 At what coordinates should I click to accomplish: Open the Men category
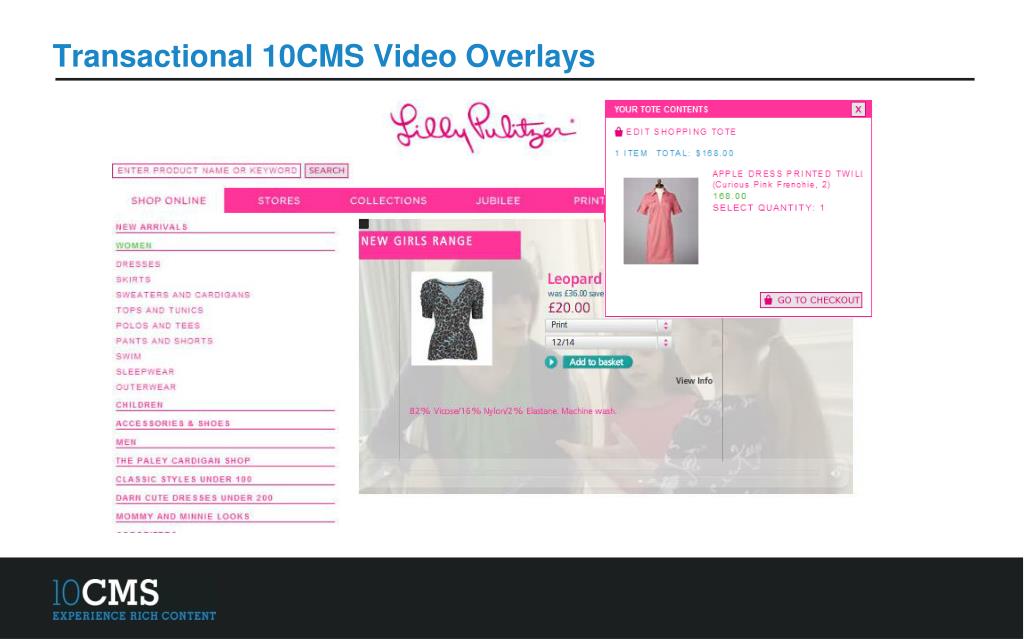(x=126, y=442)
